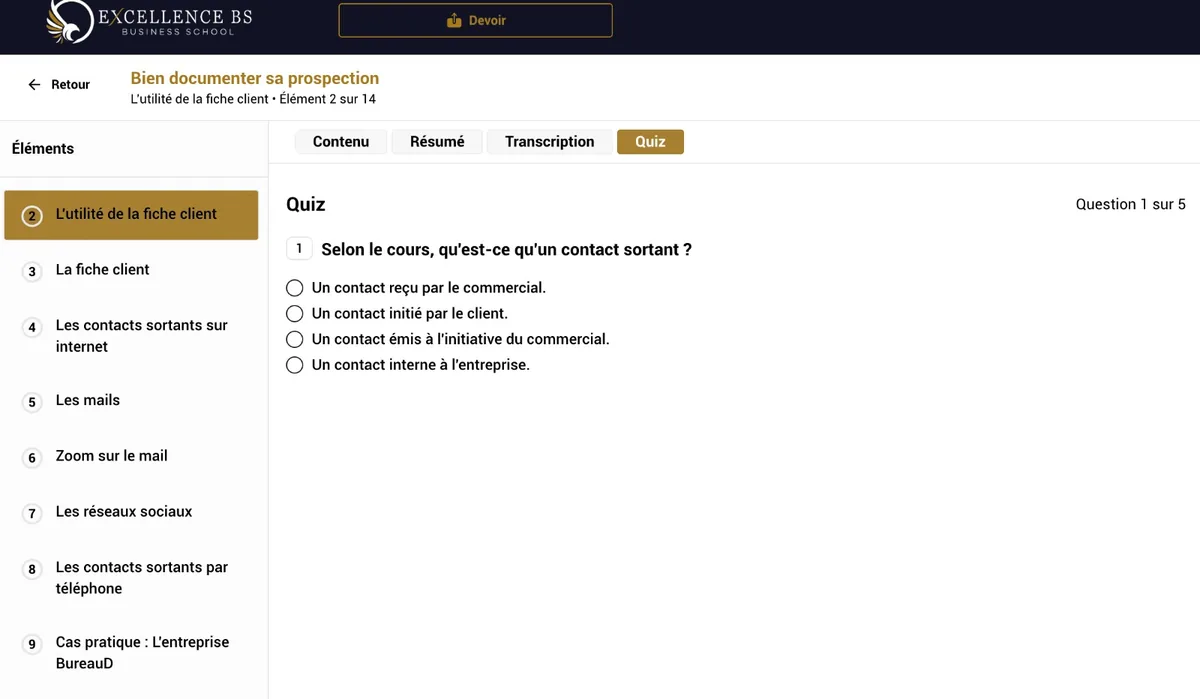Pick 'Un contact interne à l'entreprise' option
The height and width of the screenshot is (699, 1200).
pos(294,366)
